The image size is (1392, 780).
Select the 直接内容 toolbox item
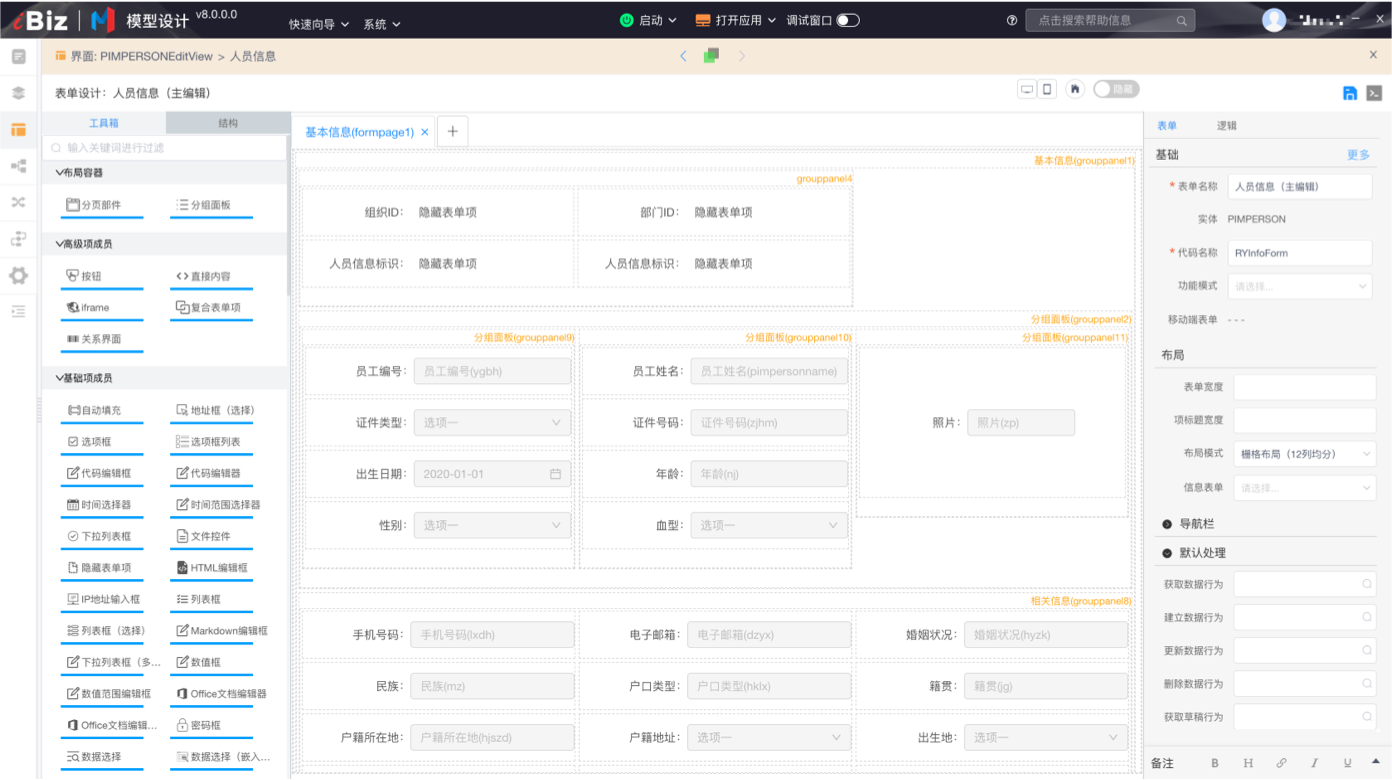coord(211,276)
